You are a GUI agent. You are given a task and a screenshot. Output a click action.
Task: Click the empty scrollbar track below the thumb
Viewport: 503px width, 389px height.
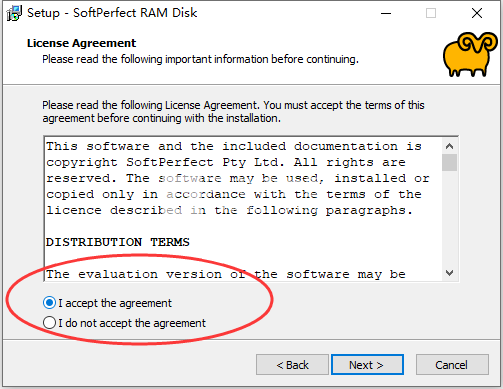click(x=449, y=218)
